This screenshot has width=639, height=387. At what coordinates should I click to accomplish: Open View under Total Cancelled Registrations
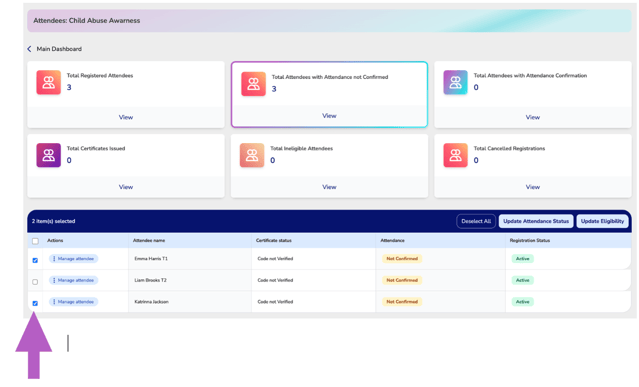coord(533,187)
